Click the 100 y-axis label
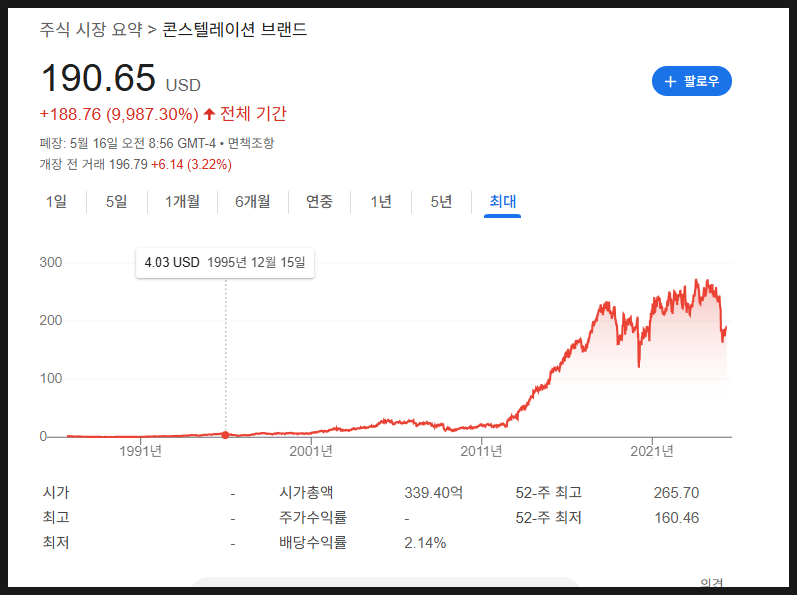 [51, 379]
